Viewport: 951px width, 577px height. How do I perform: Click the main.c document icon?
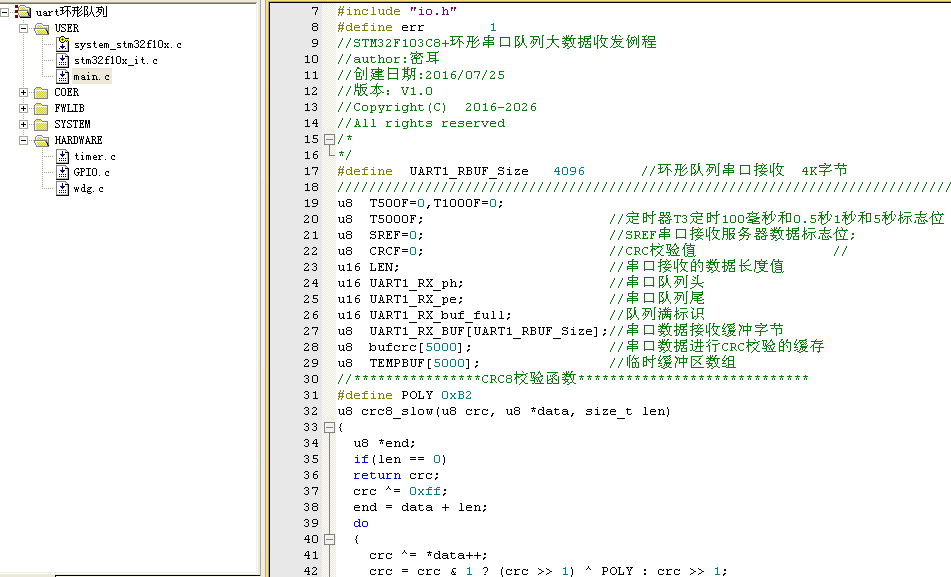pos(62,77)
